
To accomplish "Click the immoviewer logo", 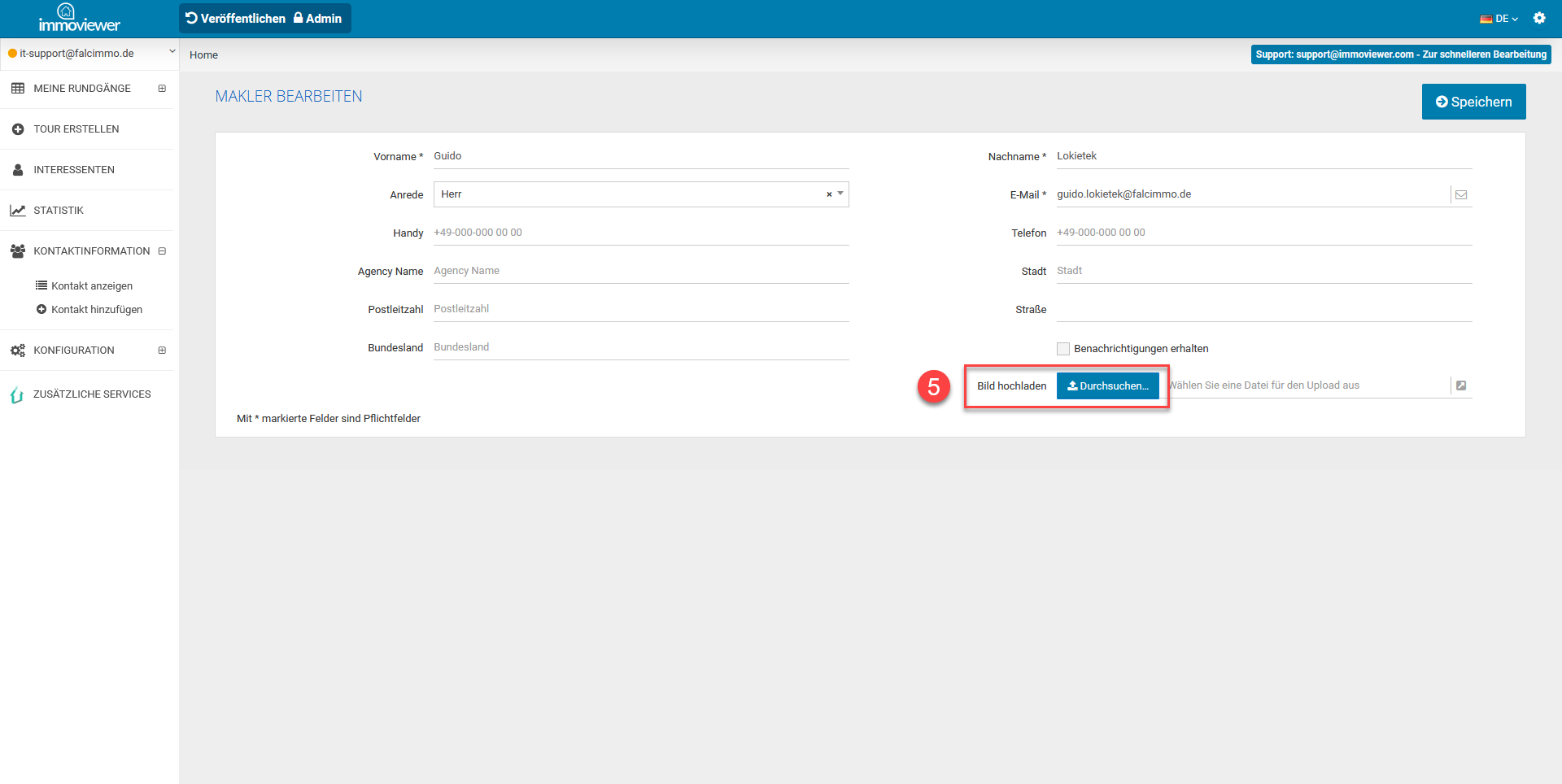I will click(x=79, y=19).
